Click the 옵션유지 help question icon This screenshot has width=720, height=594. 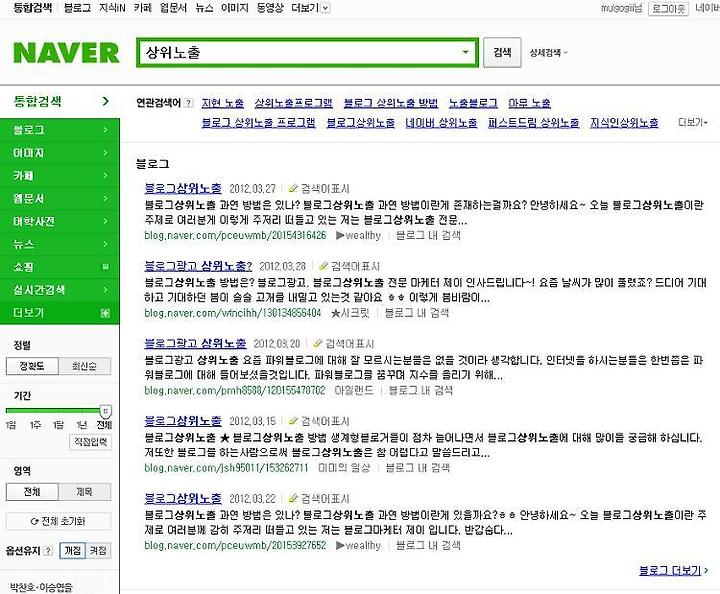(x=49, y=551)
